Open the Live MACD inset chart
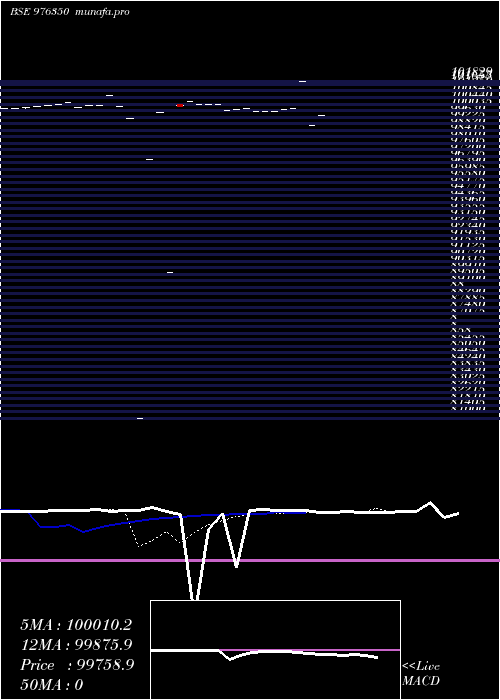 [275, 650]
